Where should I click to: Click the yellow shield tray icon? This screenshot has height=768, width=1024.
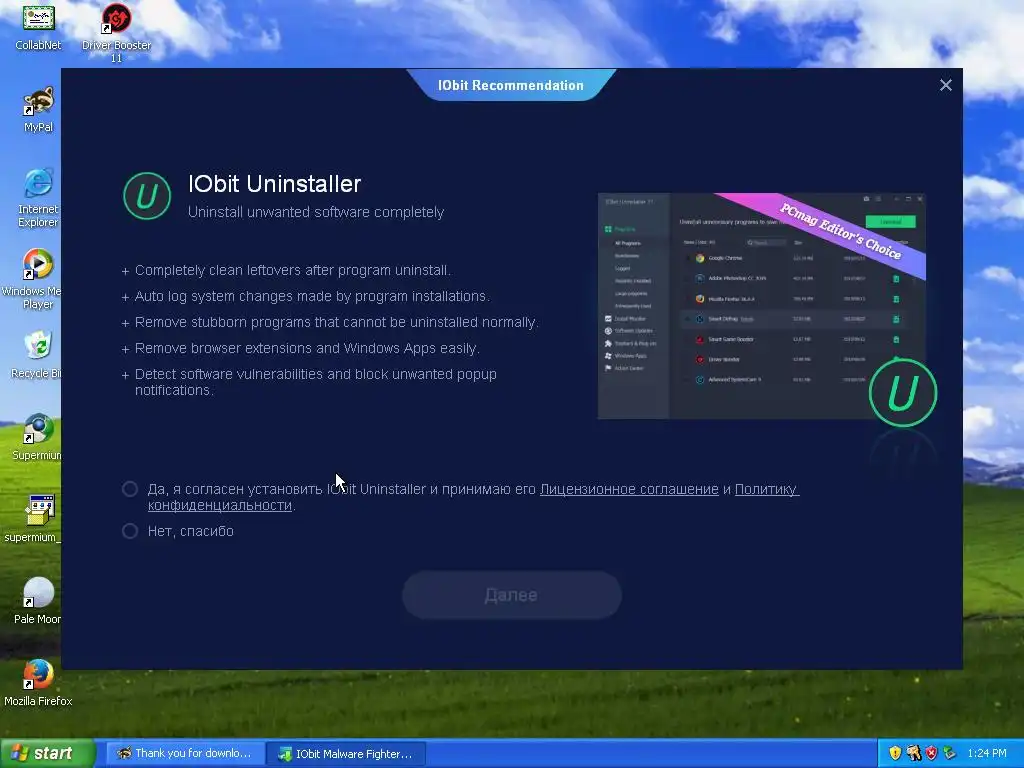[x=895, y=753]
